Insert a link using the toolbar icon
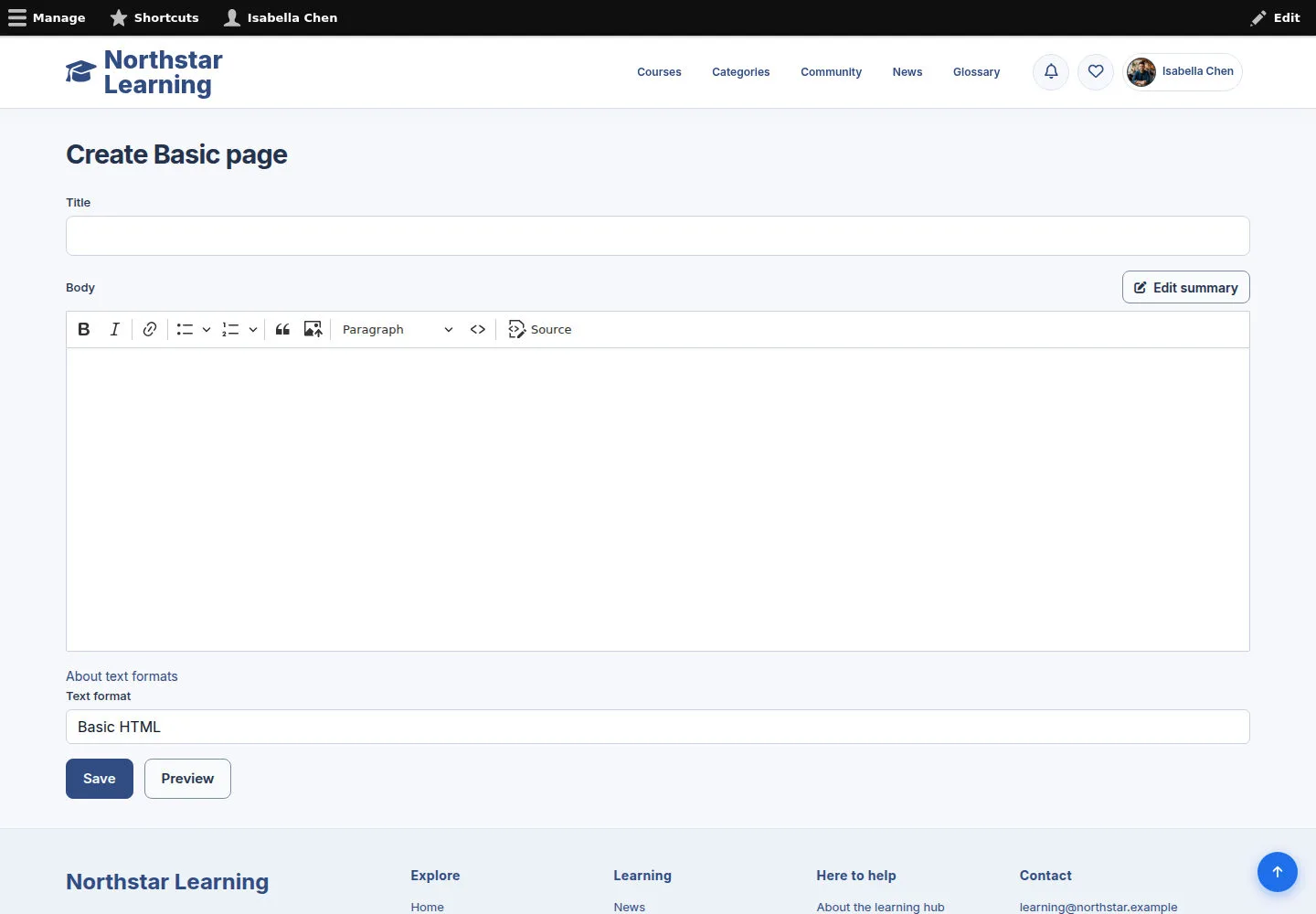Viewport: 1316px width, 914px height. coord(150,329)
